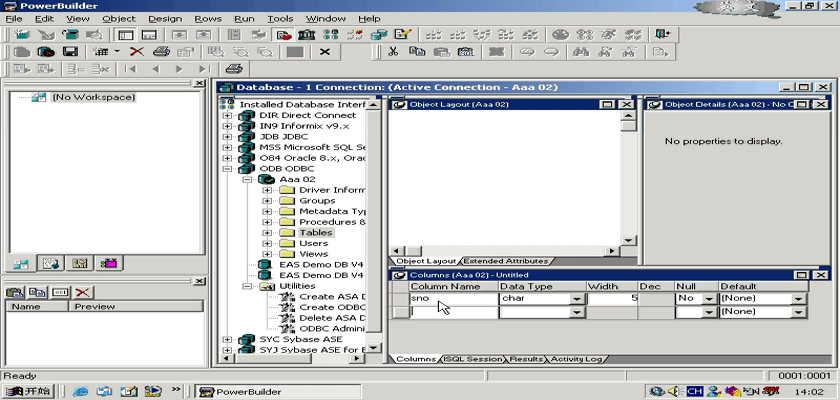Click the Database painter toolbar icon
The width and height of the screenshot is (840, 400).
click(x=379, y=35)
